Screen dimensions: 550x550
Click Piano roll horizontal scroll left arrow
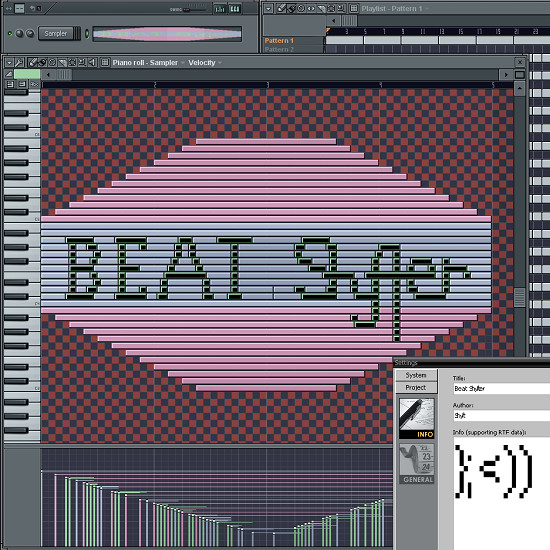pos(48,74)
